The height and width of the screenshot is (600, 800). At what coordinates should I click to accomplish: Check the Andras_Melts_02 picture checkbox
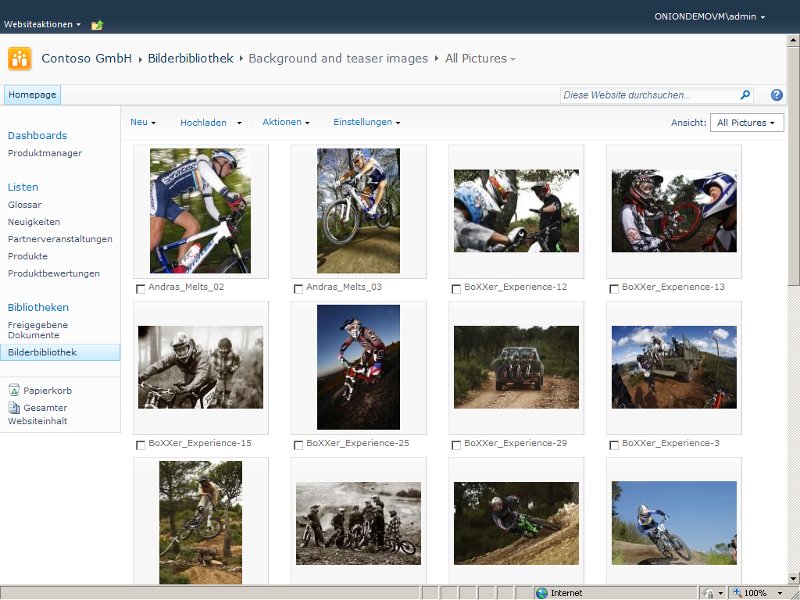tap(140, 289)
